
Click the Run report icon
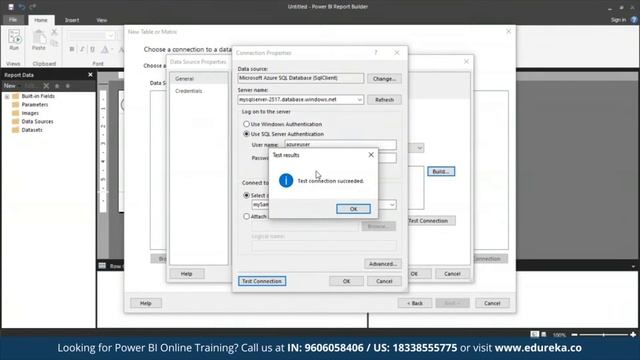(x=14, y=37)
